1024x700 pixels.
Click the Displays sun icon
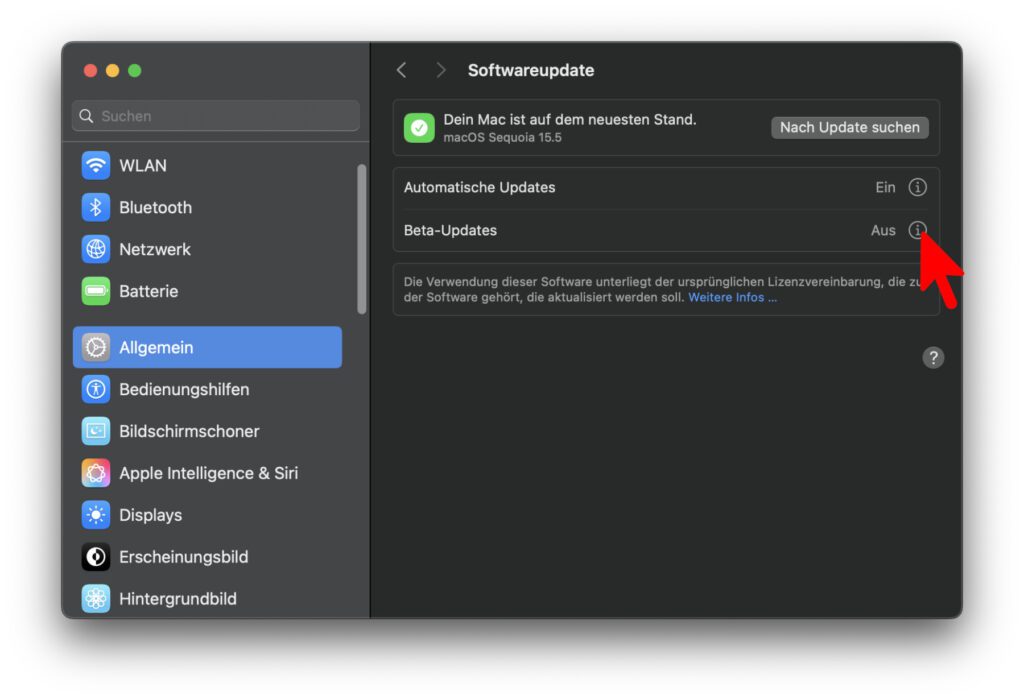(x=96, y=516)
